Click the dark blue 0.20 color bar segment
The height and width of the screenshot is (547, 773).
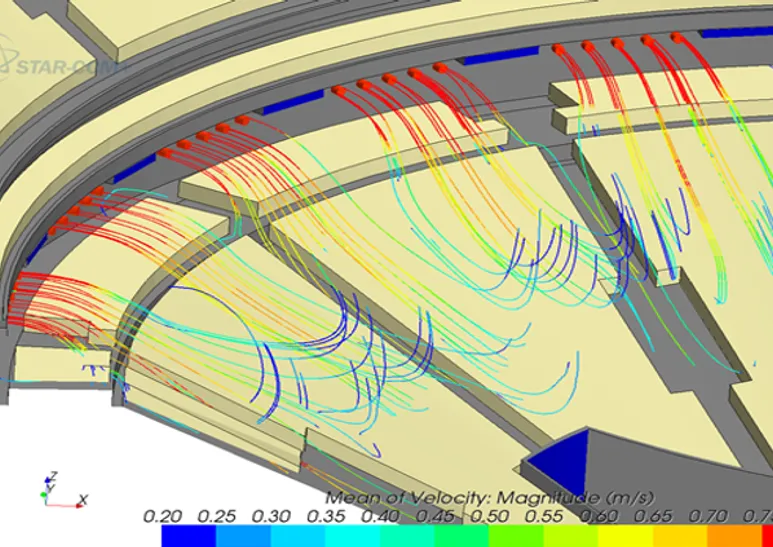187,536
